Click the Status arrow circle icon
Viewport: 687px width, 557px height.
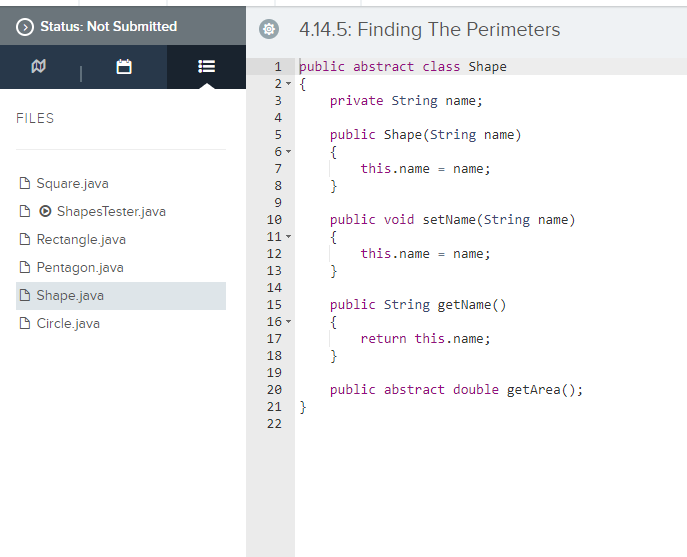coord(25,27)
